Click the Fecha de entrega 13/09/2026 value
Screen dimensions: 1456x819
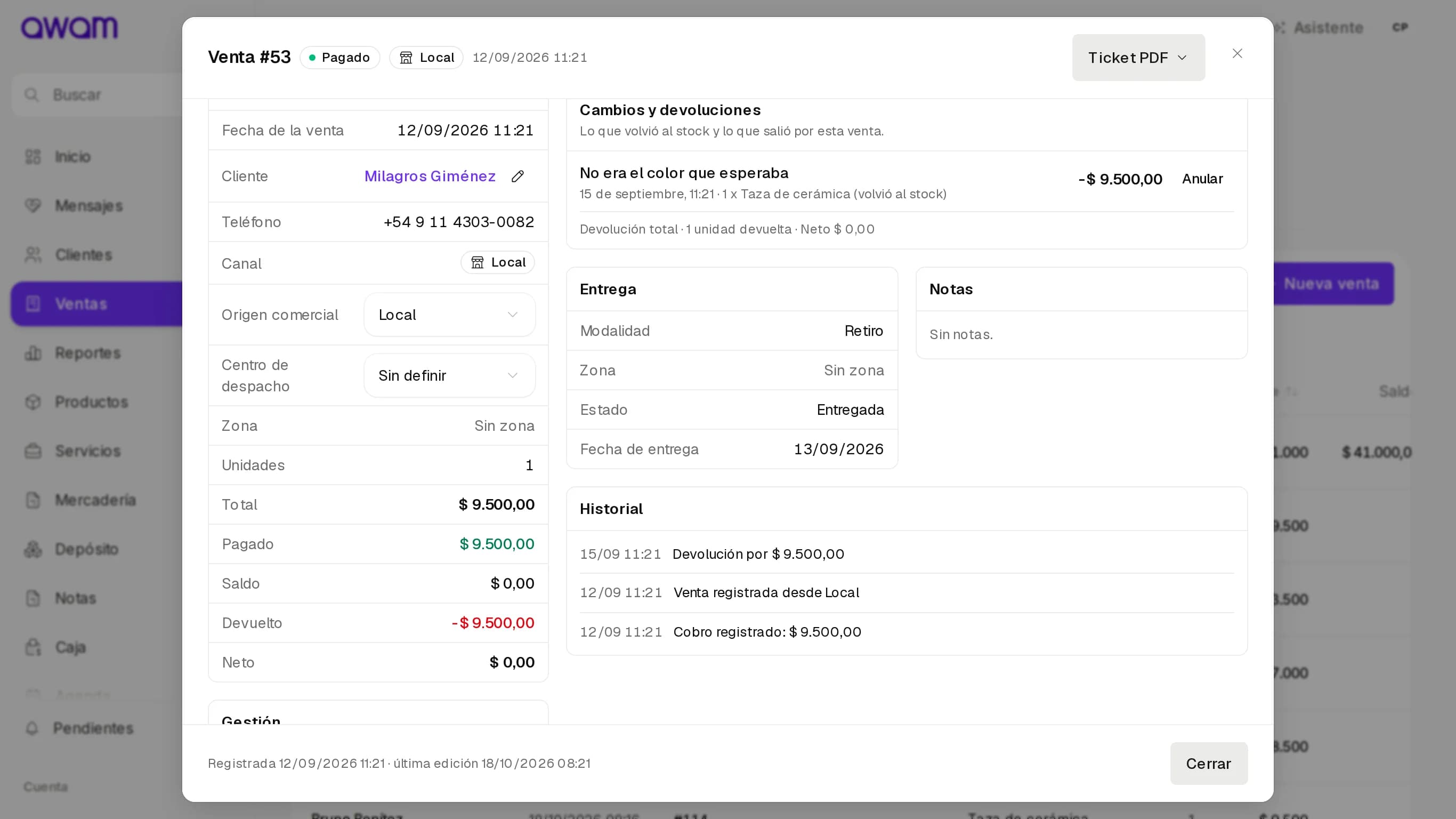(x=839, y=449)
